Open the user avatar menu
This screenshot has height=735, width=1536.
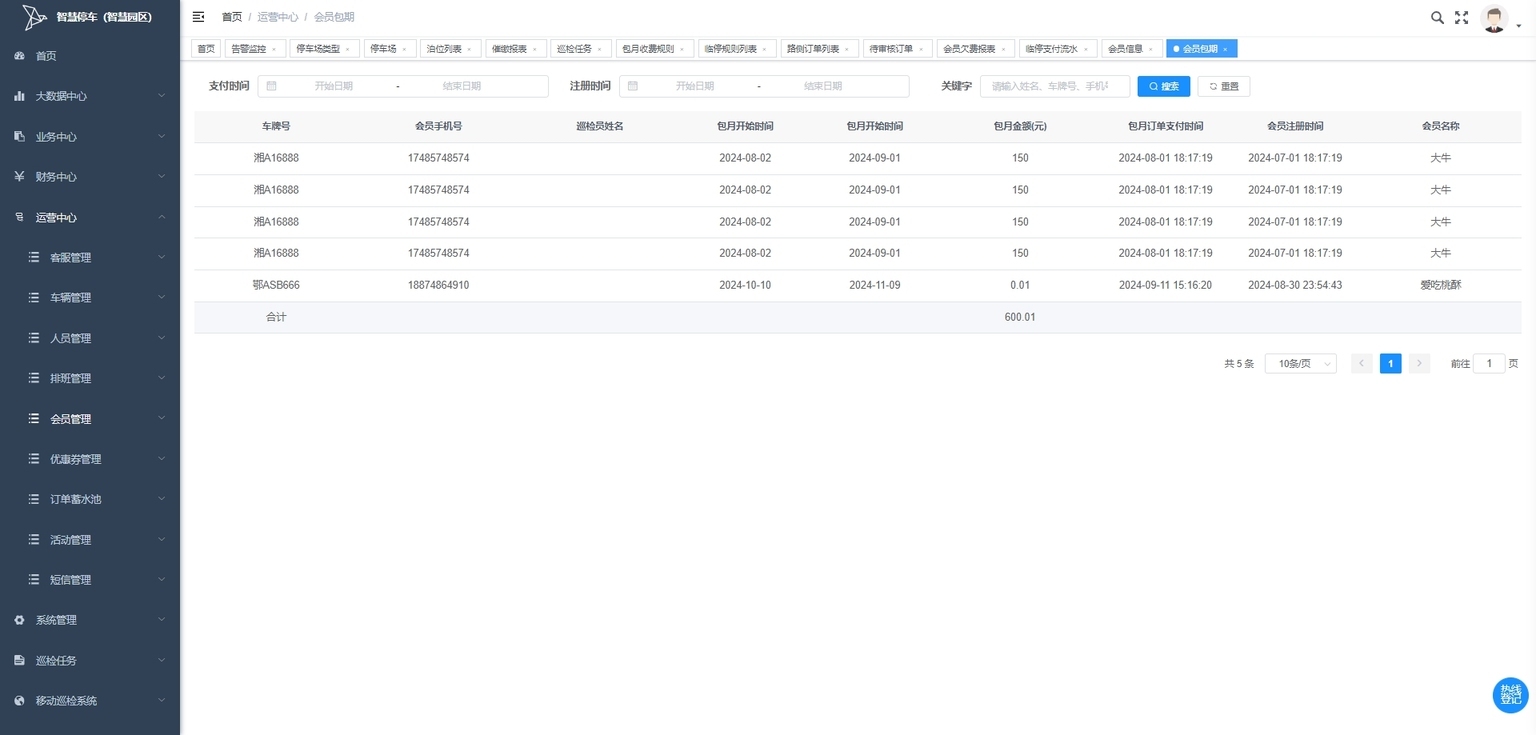(1495, 19)
